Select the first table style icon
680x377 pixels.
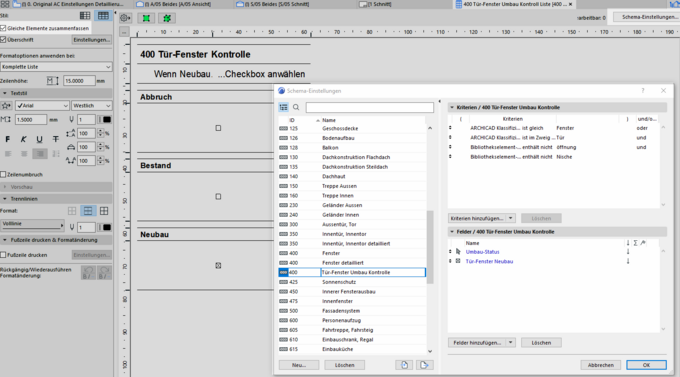tap(85, 16)
